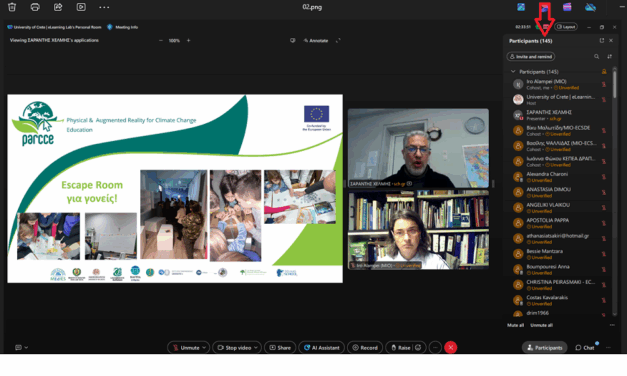
Task: Start recording with Record button
Action: [365, 348]
